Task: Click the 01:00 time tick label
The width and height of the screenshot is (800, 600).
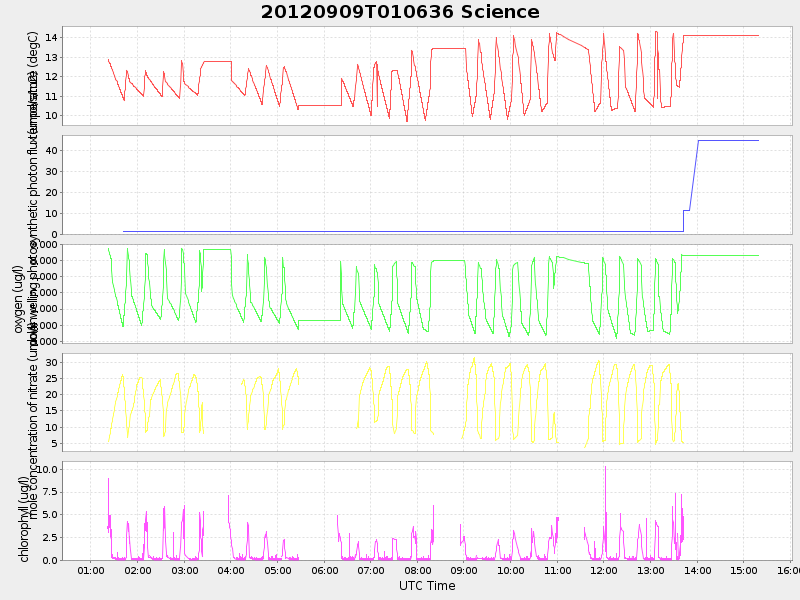Action: click(x=91, y=570)
